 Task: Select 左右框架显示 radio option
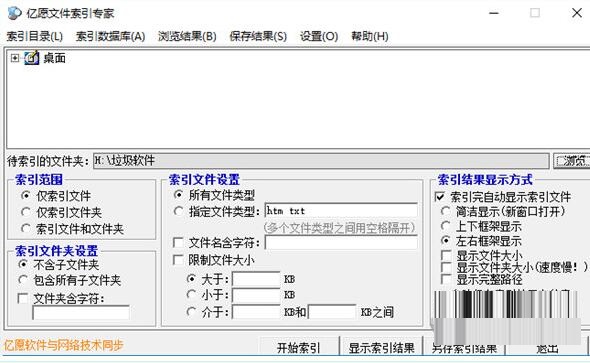click(x=446, y=240)
